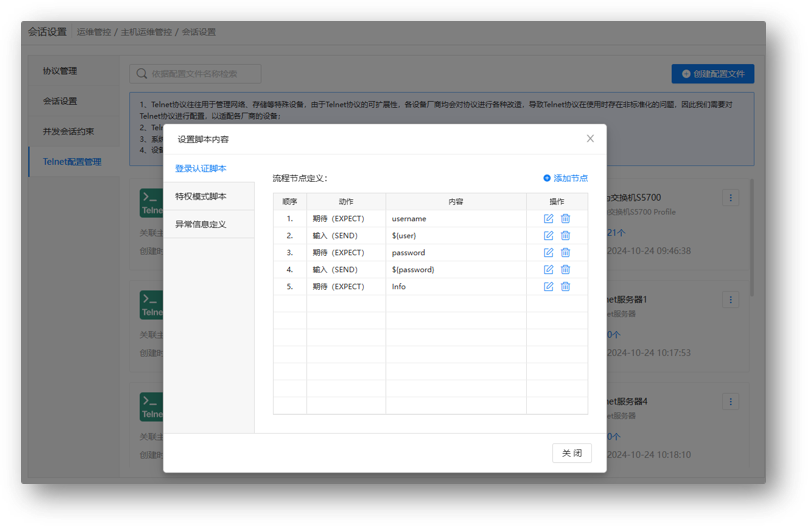808x526 pixels.
Task: Open the three-dot menu on the S5700 card
Action: point(730,198)
